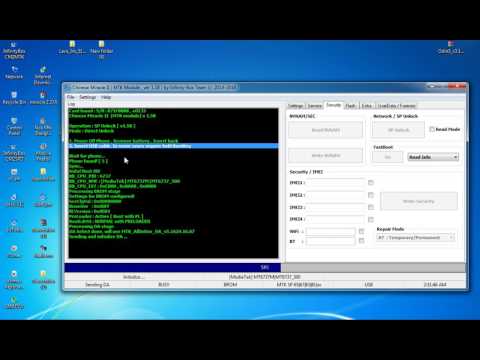
Task: Open the Internet Download Manager desktop shortcut
Action: point(43,76)
